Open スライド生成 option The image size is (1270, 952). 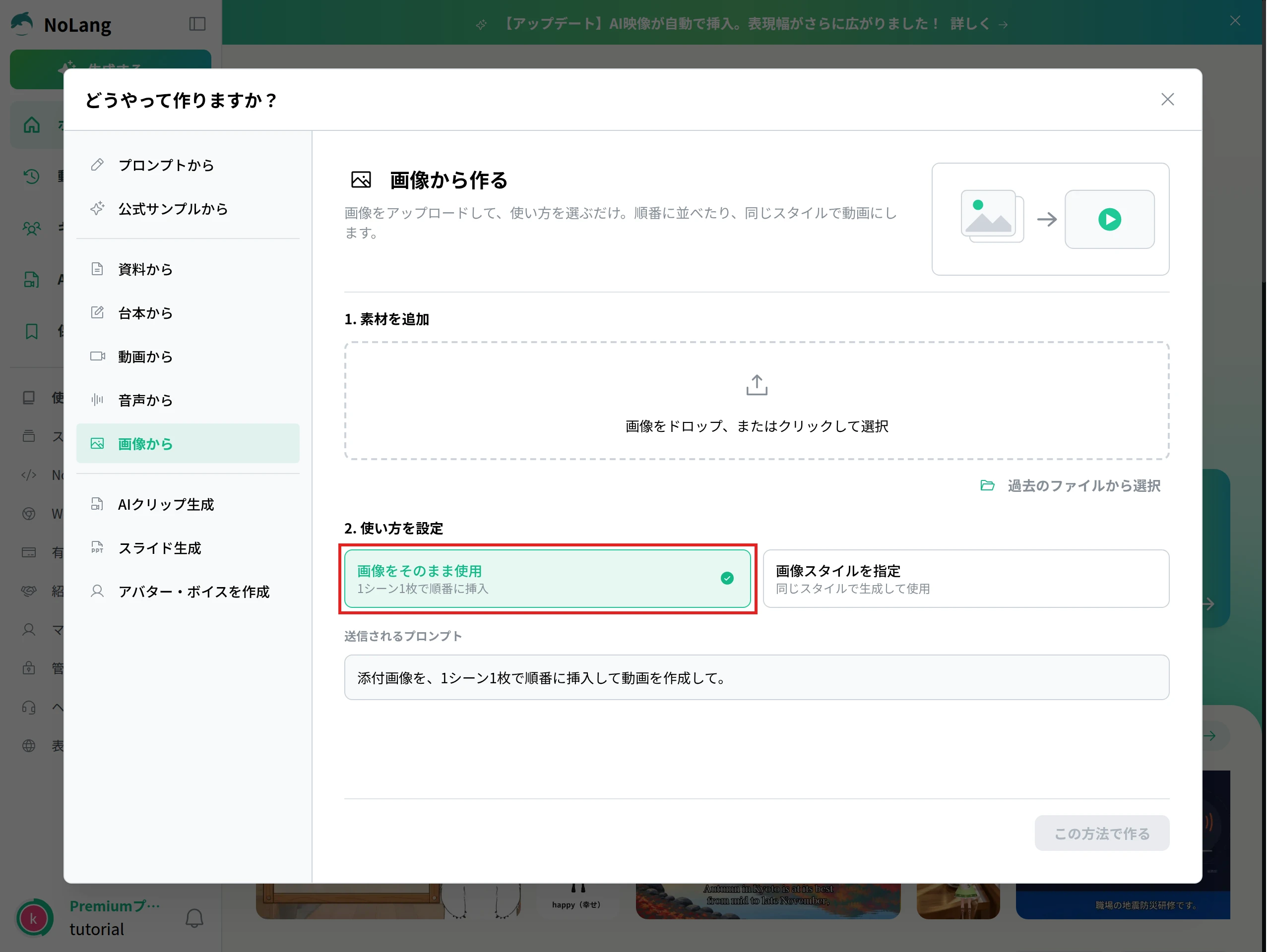coord(188,548)
